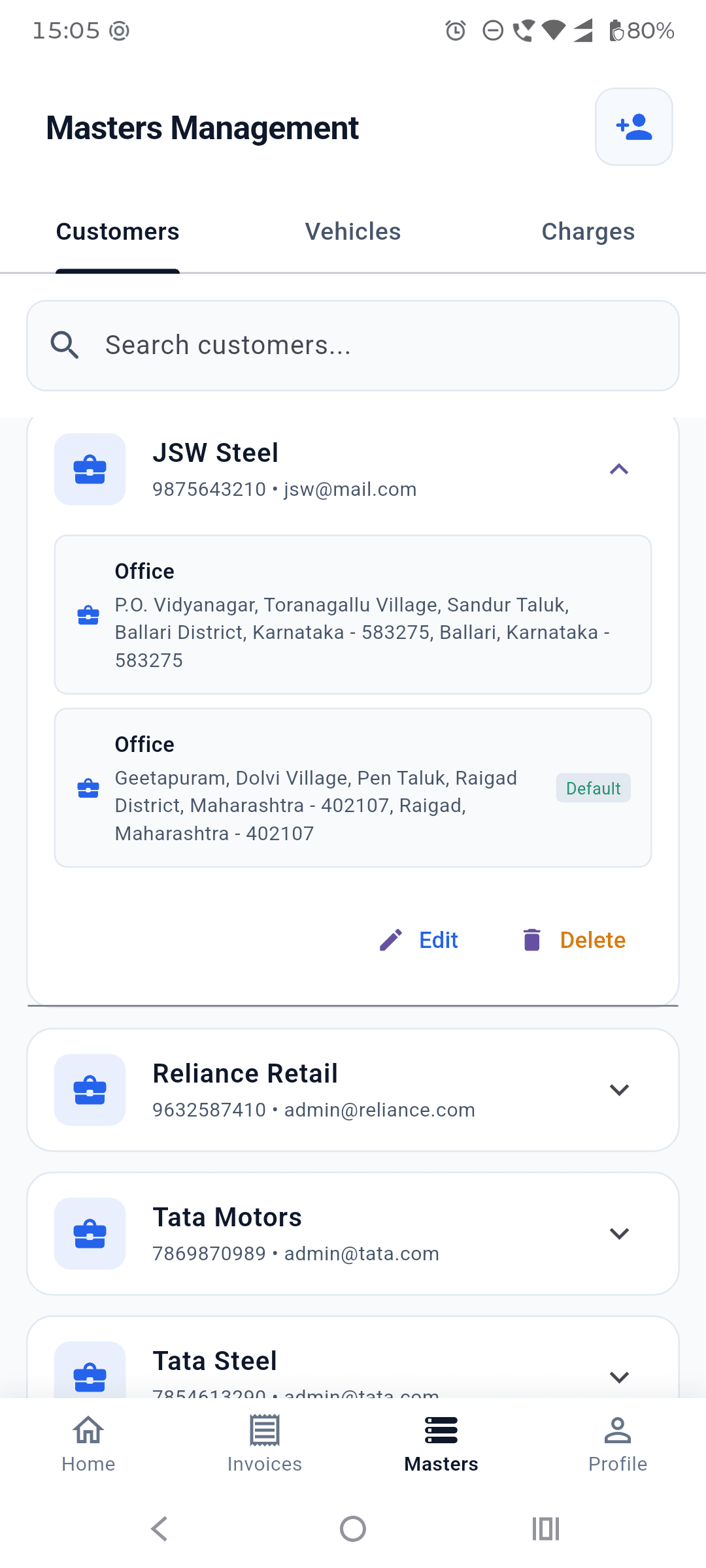Select the Geetapuram office address card
This screenshot has width=706, height=1568.
353,788
